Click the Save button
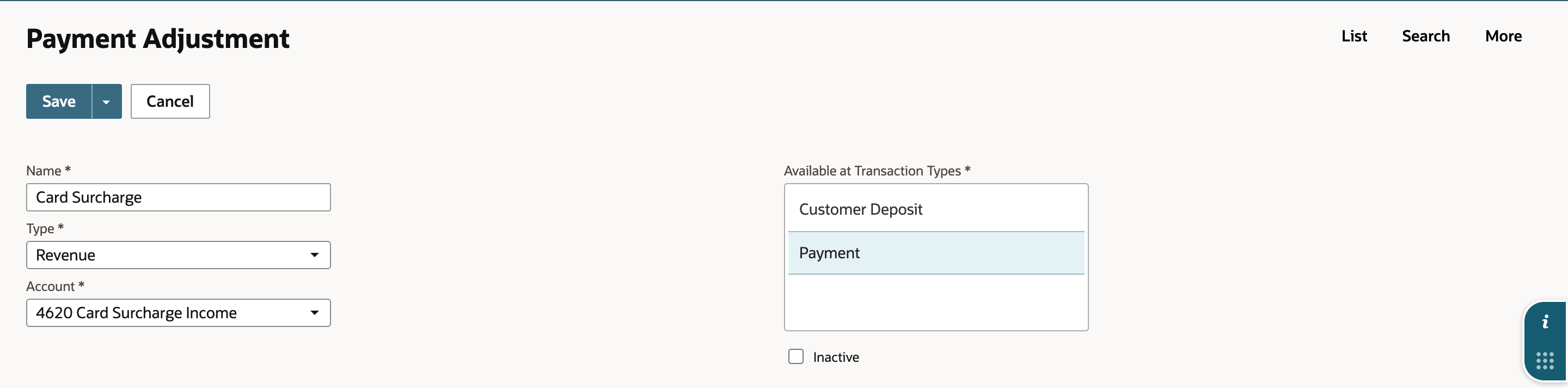Viewport: 1568px width, 388px height. [59, 101]
